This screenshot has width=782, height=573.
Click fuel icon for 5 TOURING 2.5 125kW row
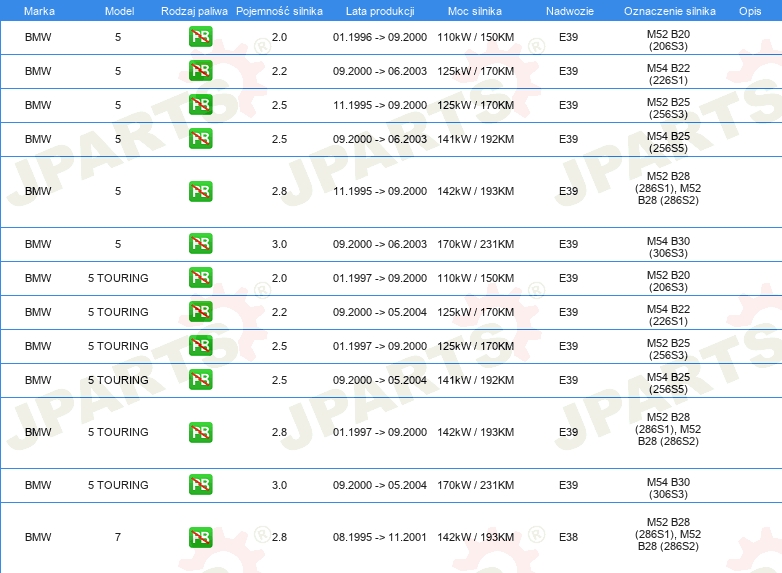(200, 346)
